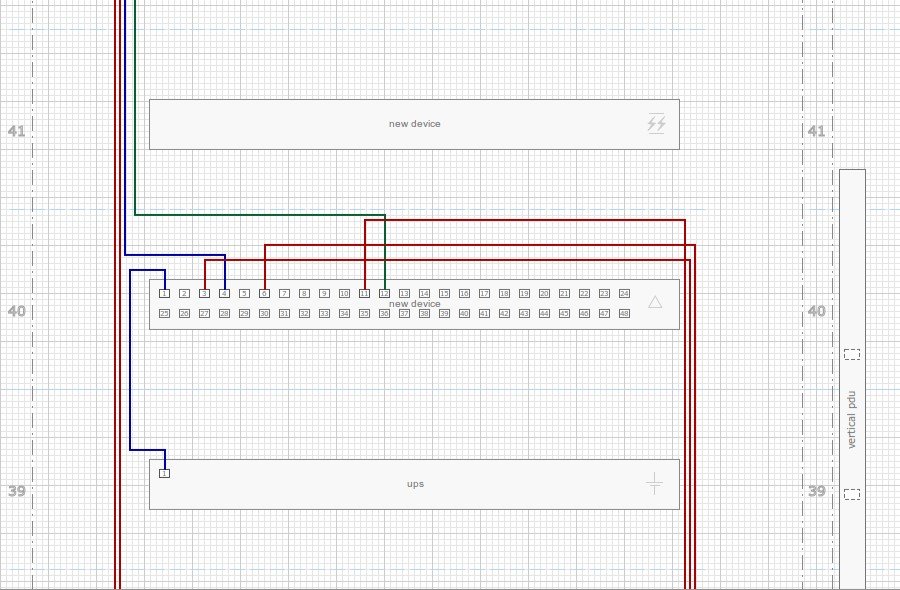The height and width of the screenshot is (590, 900).
Task: Click port 36 on the switch
Action: click(385, 313)
